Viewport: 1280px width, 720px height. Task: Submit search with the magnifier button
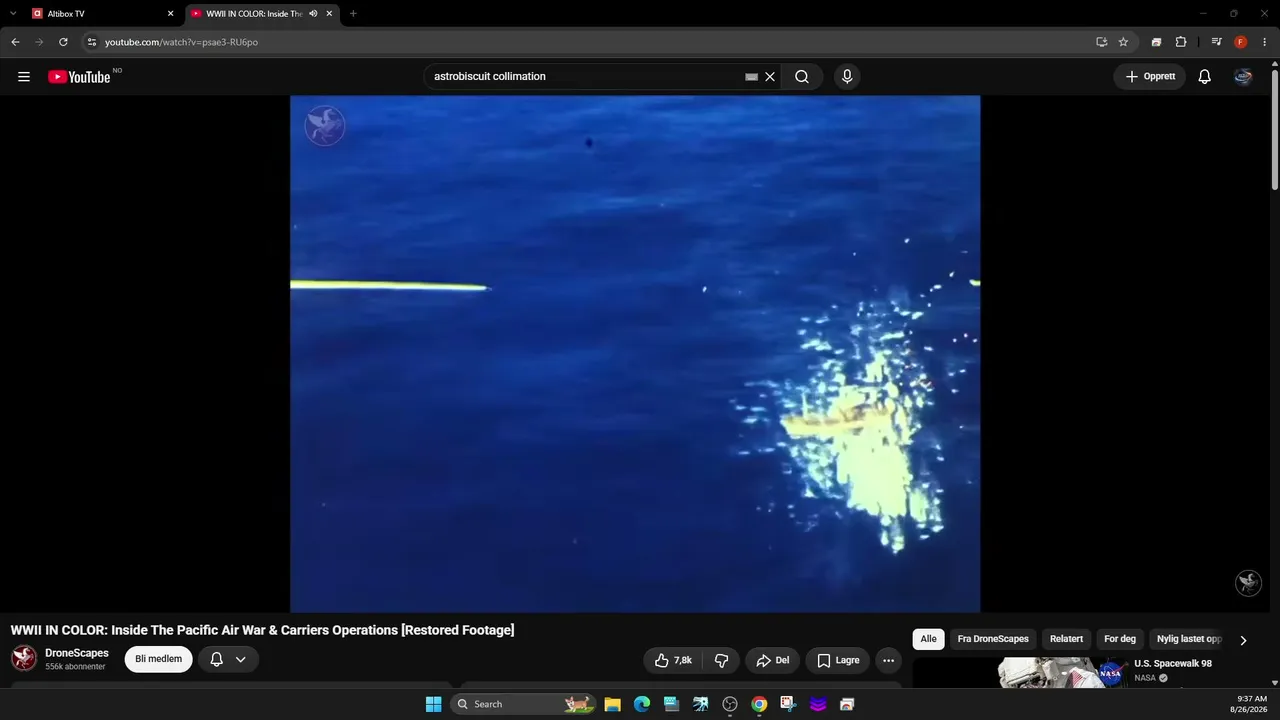pyautogui.click(x=802, y=77)
